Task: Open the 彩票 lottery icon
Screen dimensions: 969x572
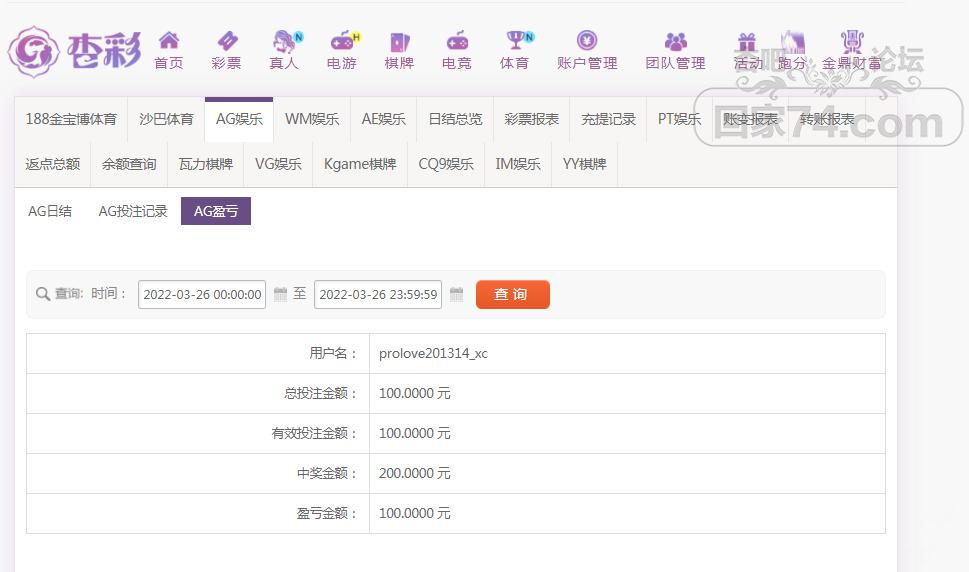Action: point(226,42)
